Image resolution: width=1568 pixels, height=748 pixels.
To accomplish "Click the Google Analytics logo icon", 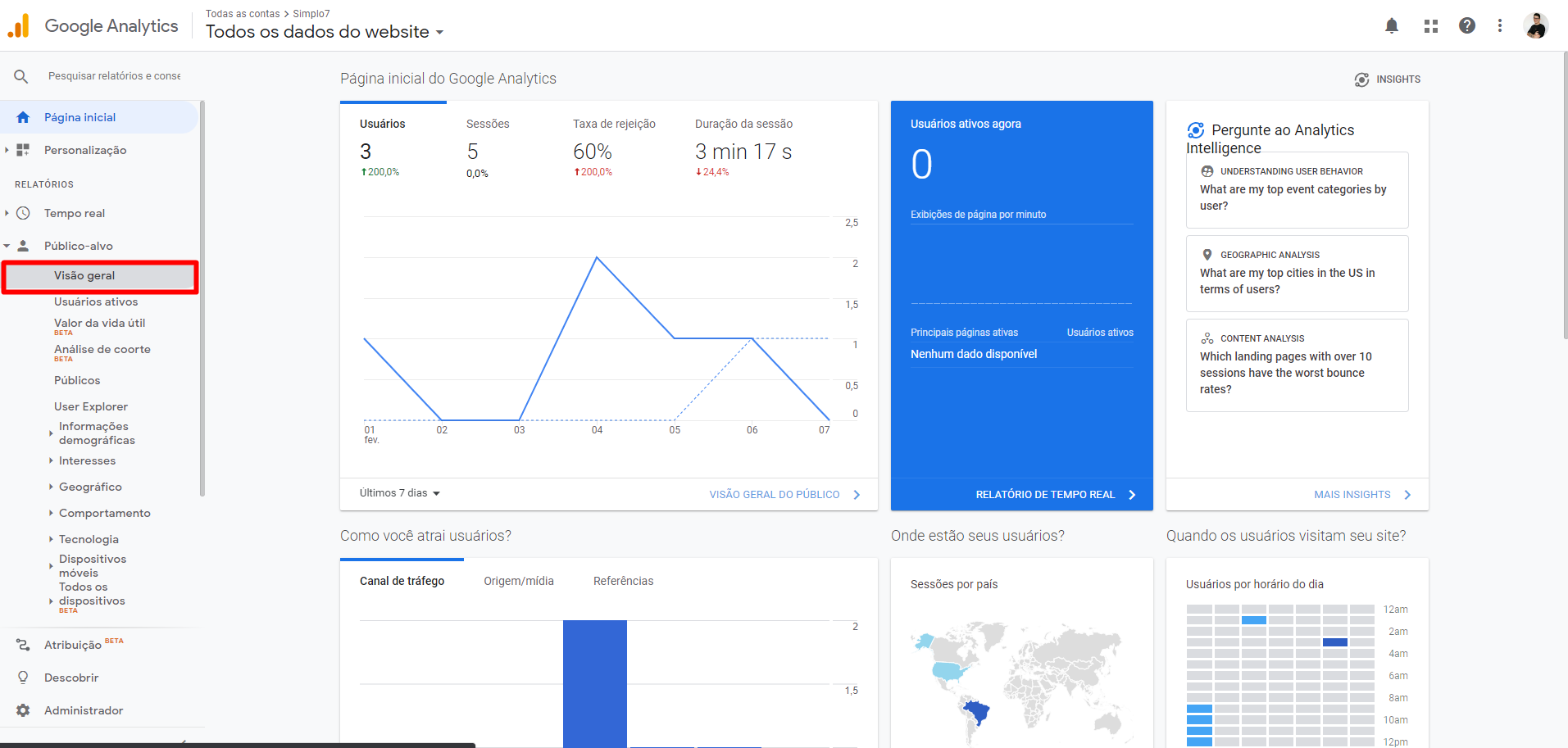I will point(18,25).
